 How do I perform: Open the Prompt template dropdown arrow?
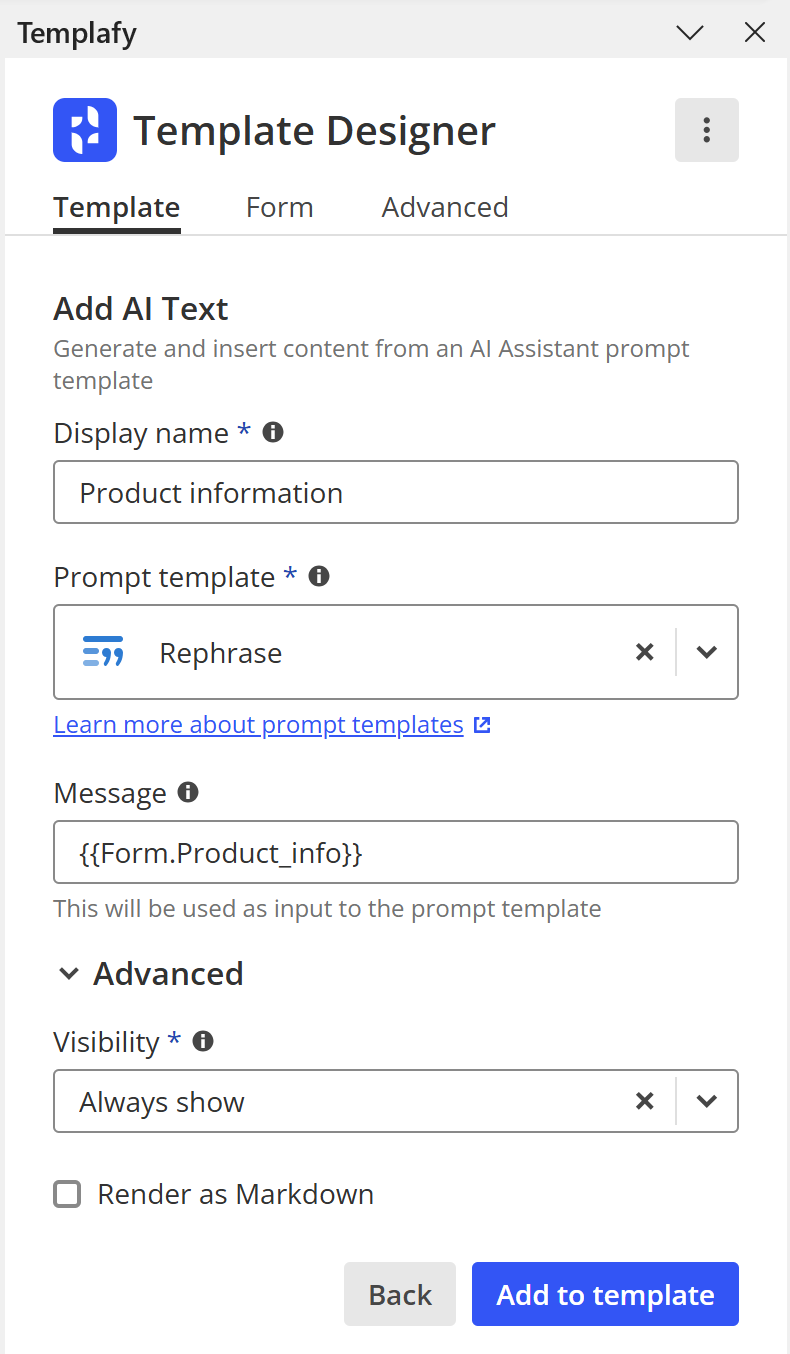707,652
